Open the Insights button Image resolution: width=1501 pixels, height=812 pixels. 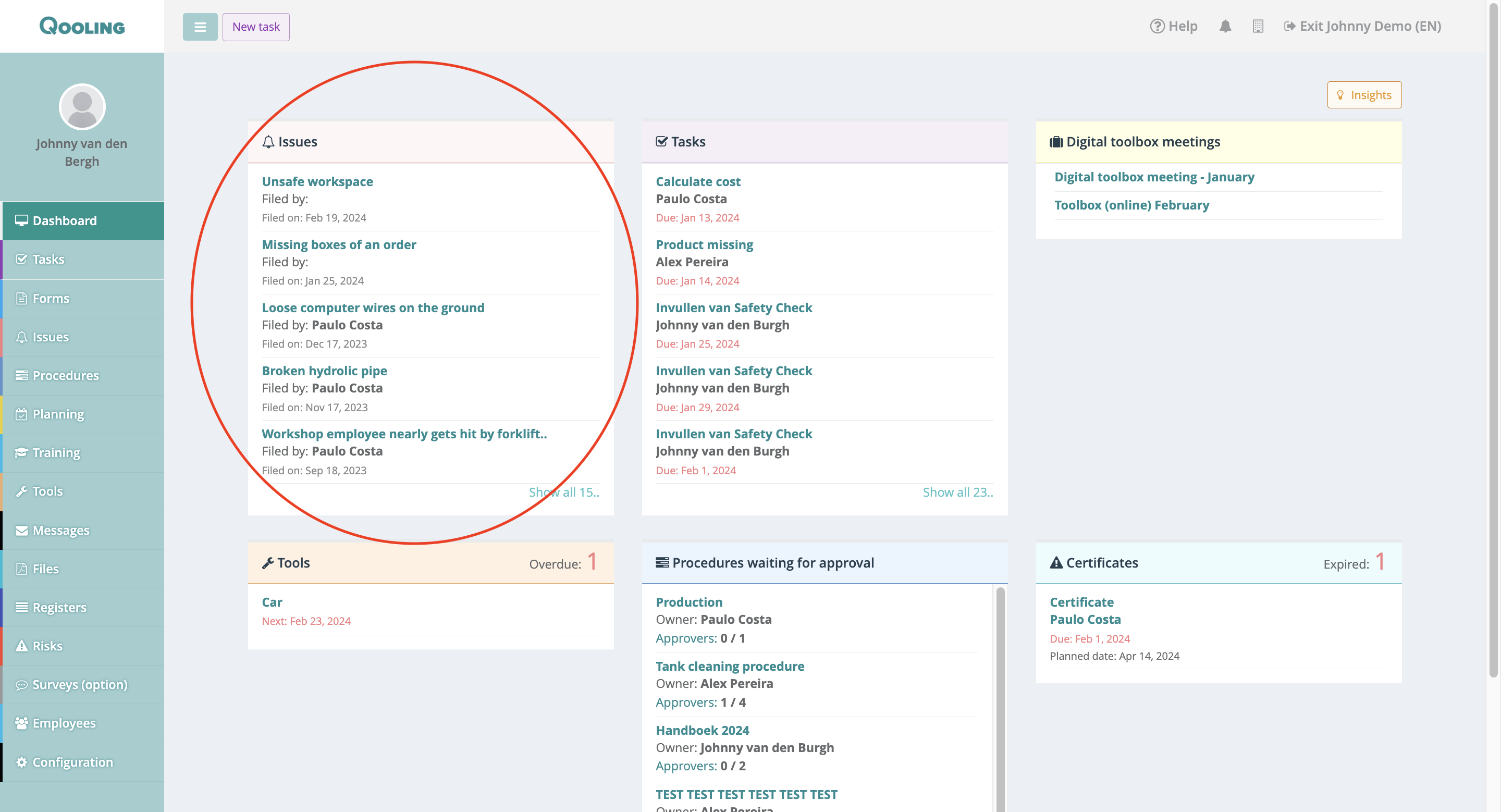coord(1364,94)
